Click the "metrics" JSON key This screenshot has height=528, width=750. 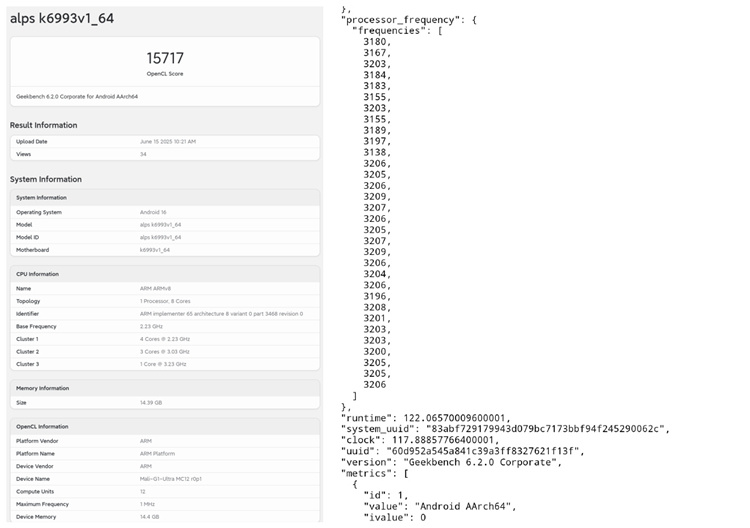(366, 473)
